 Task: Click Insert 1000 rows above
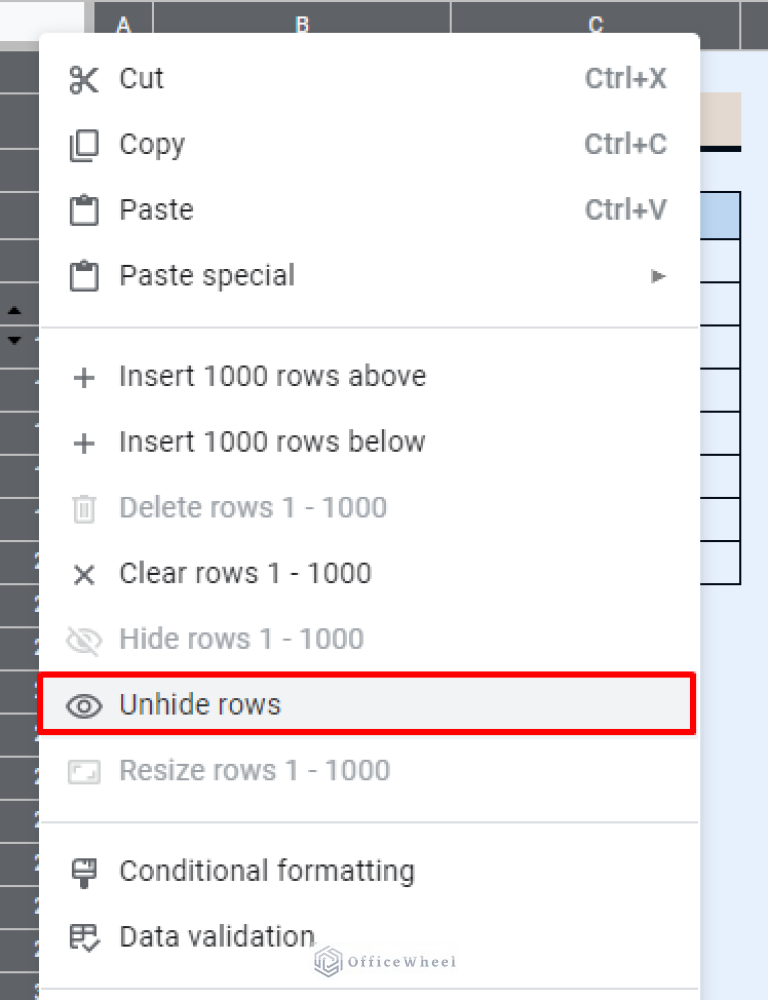(x=272, y=377)
